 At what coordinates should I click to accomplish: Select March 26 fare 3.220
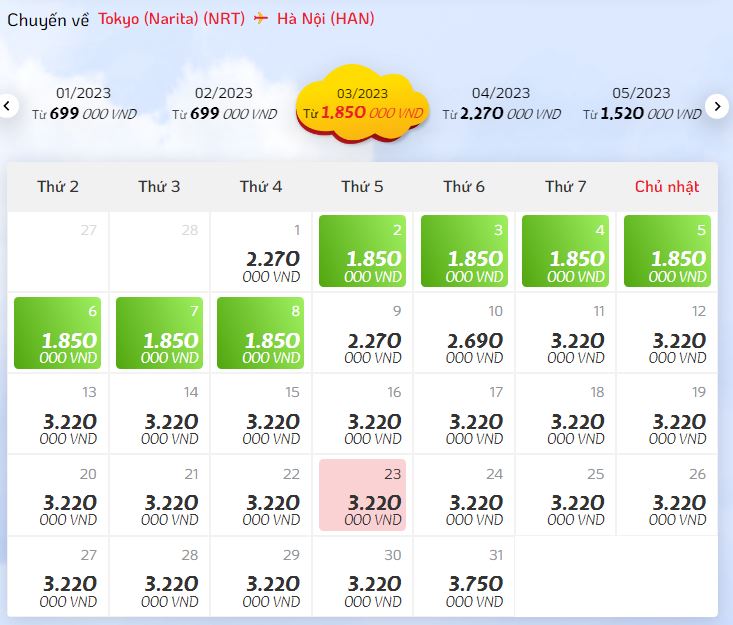coord(667,496)
